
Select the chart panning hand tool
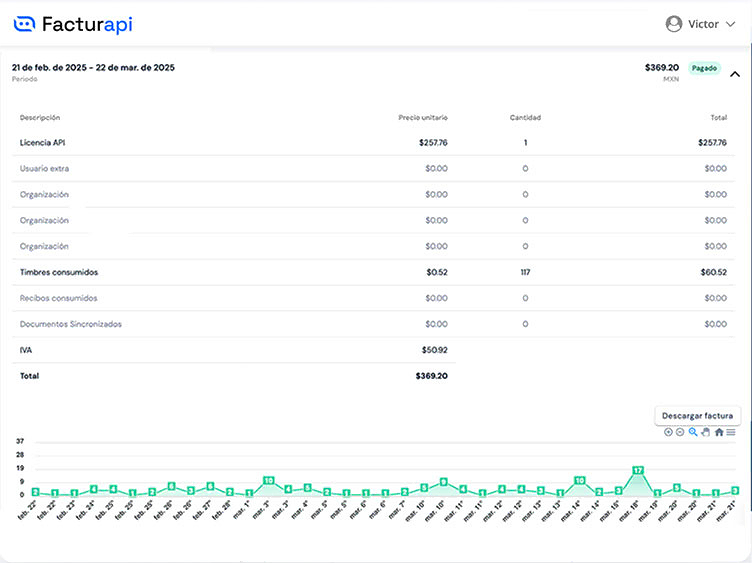point(705,432)
